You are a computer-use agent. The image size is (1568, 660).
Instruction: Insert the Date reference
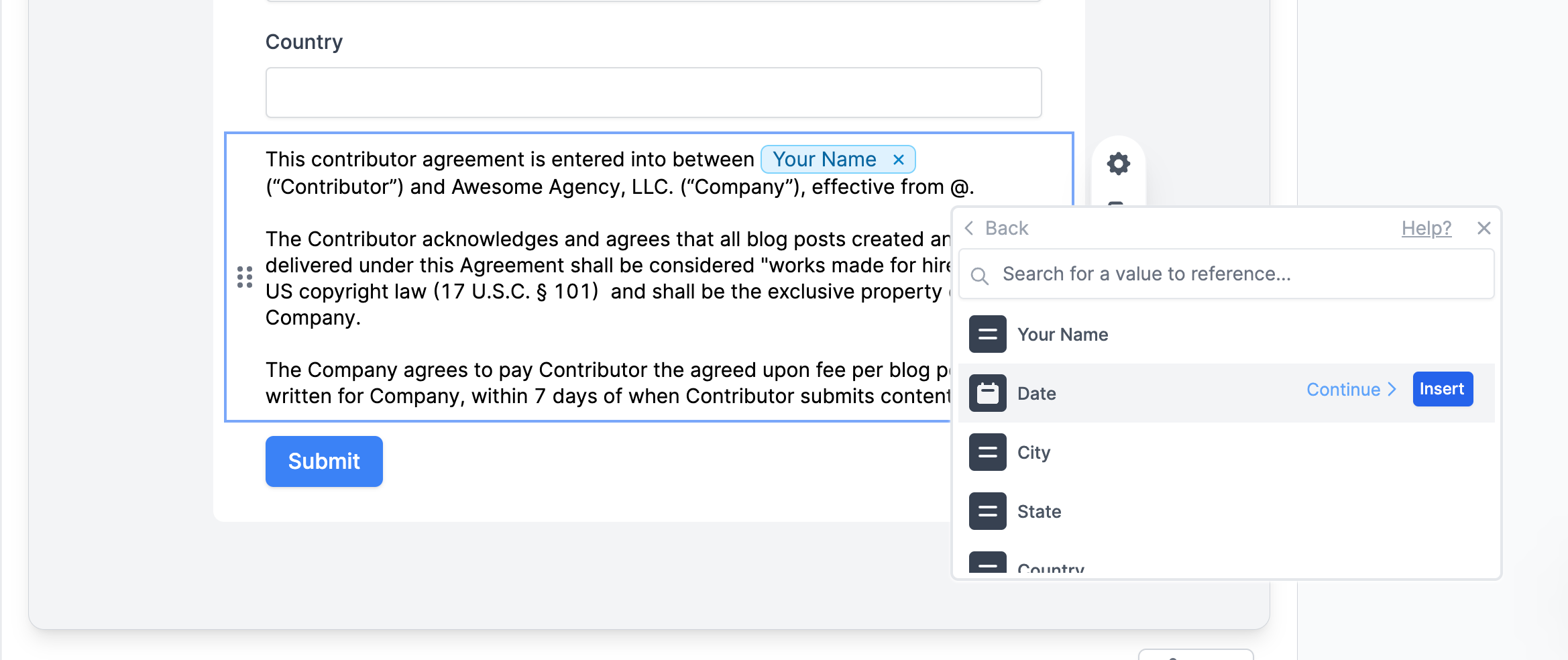tap(1443, 389)
